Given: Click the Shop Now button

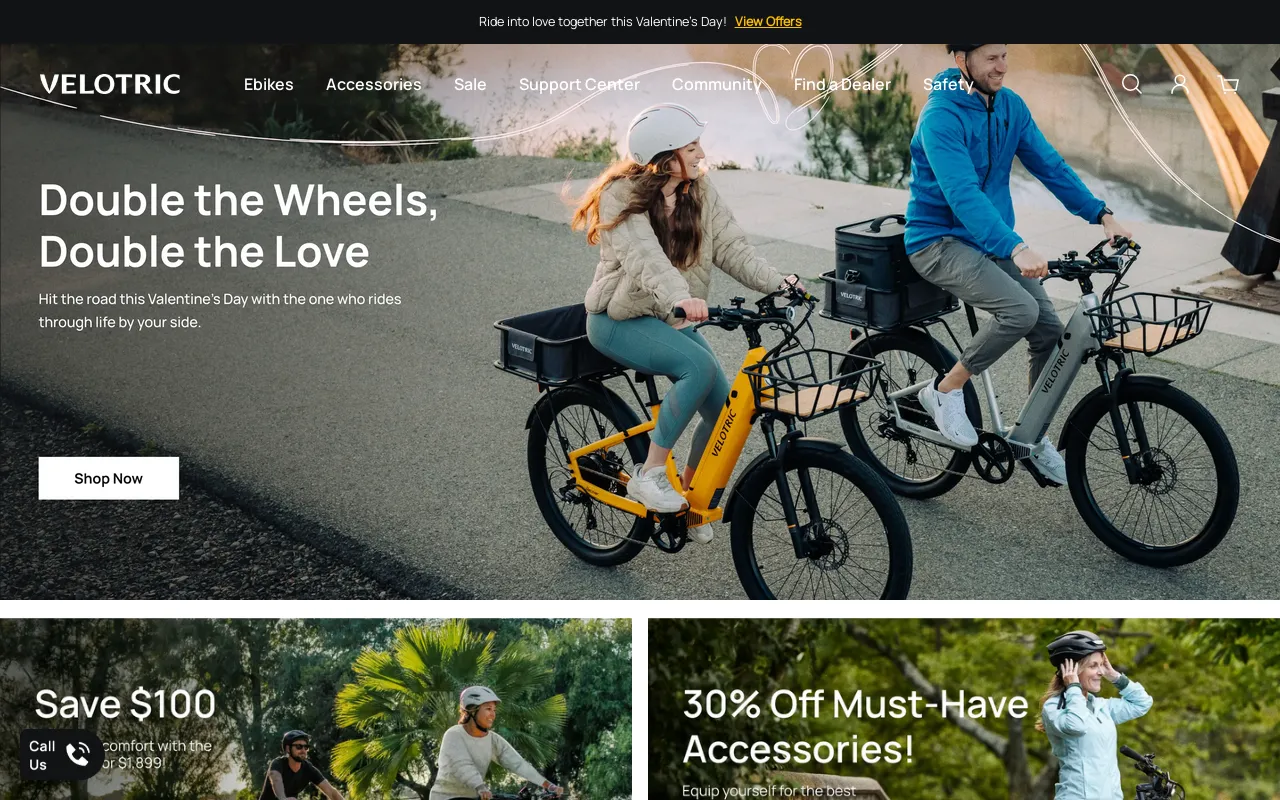Looking at the screenshot, I should click(109, 478).
